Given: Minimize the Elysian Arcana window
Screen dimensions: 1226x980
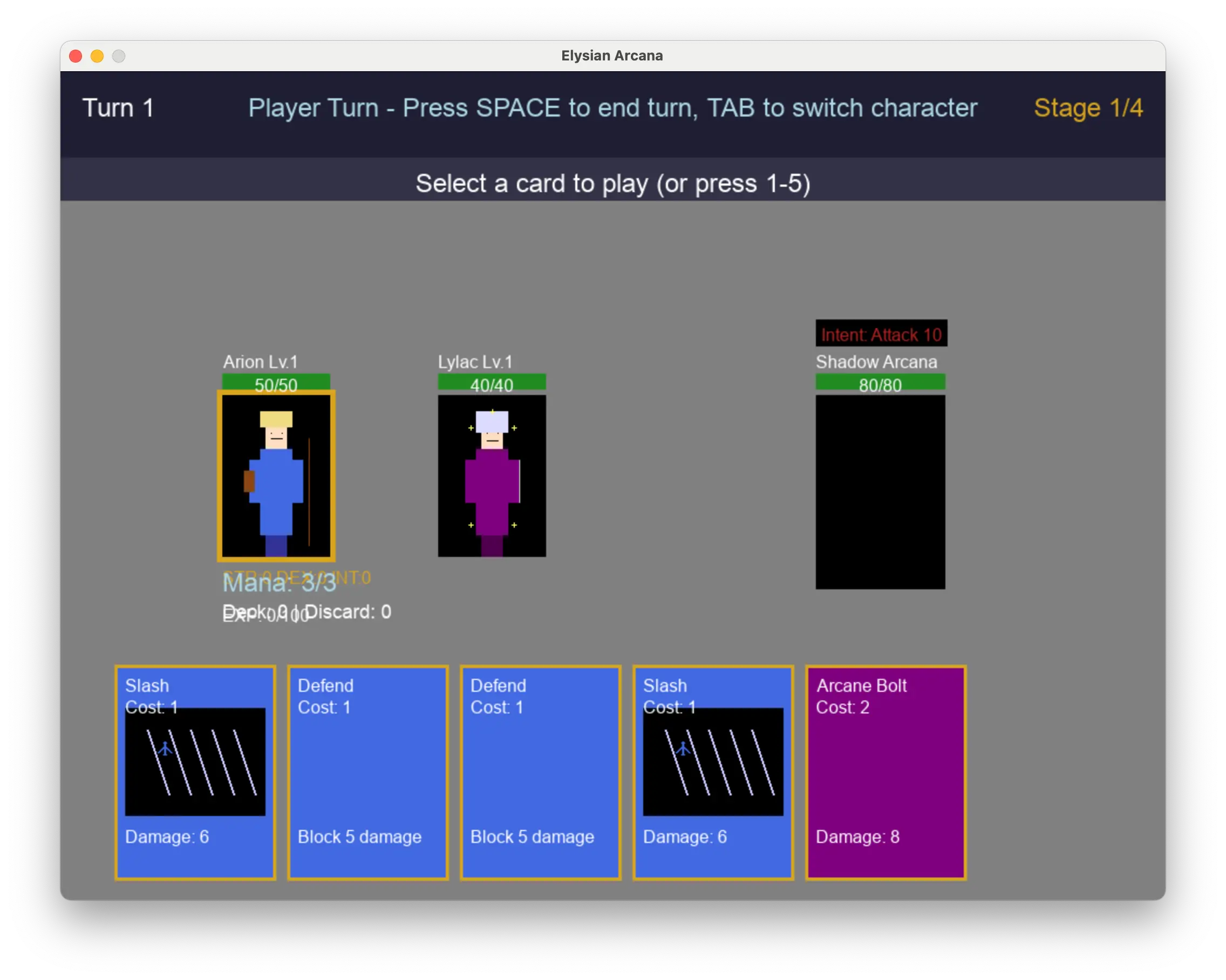Looking at the screenshot, I should pos(97,56).
